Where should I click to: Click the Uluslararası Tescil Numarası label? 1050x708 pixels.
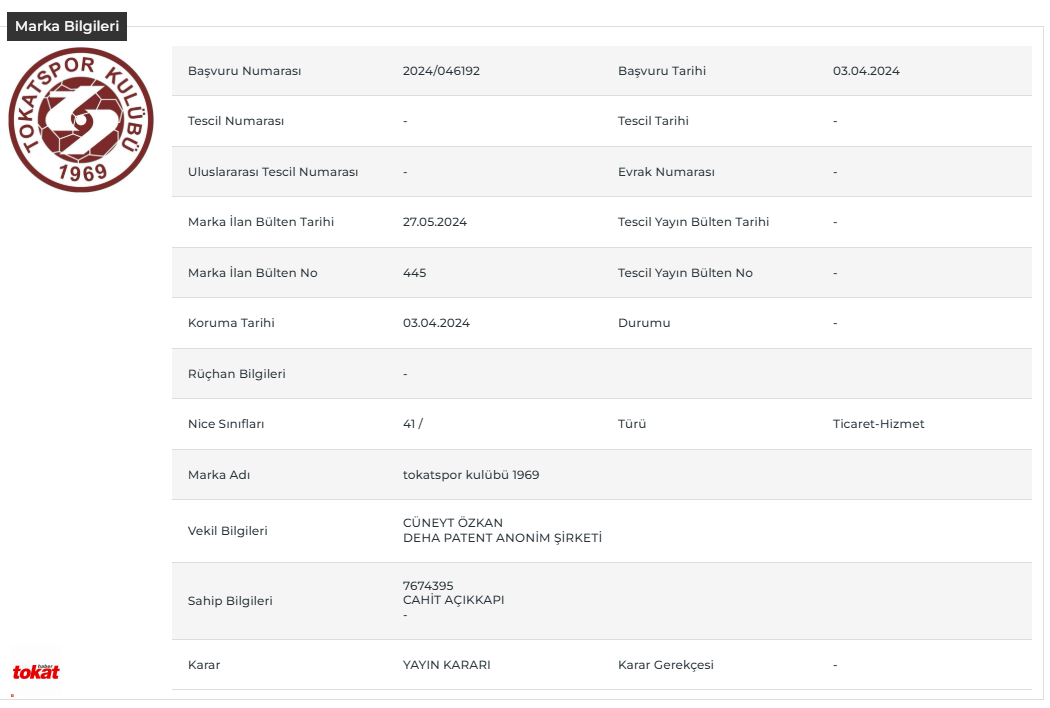click(273, 172)
